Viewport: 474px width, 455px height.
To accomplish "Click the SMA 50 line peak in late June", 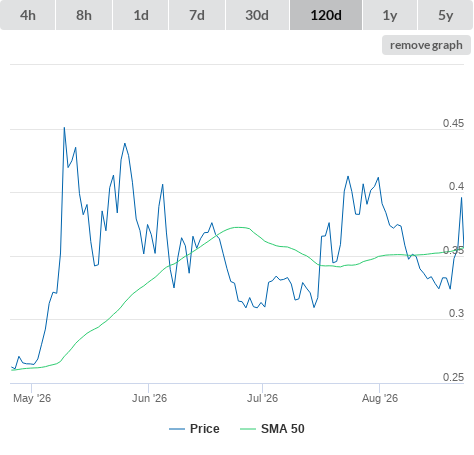I will coord(238,227).
